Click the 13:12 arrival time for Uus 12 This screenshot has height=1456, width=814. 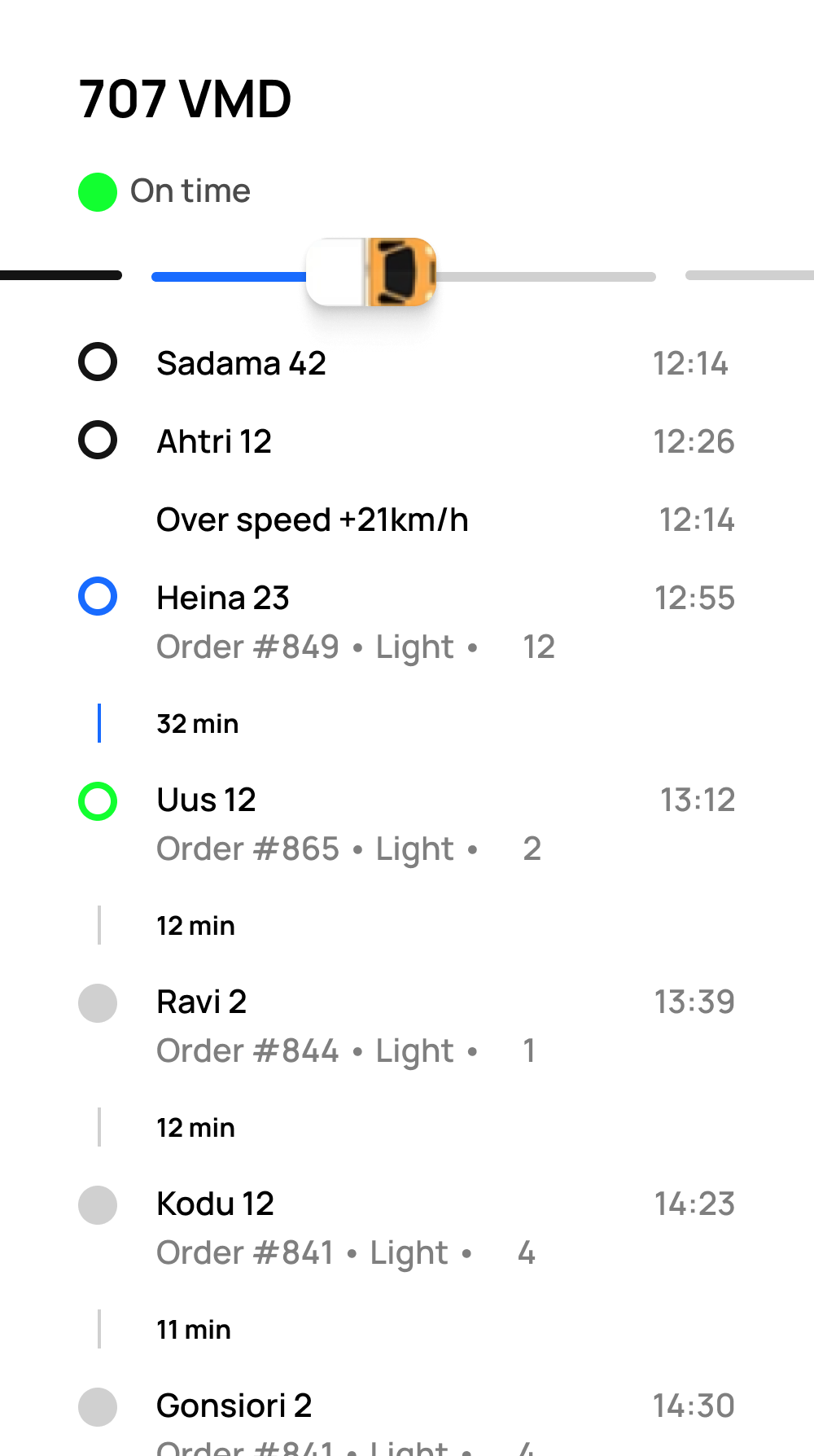[x=697, y=800]
